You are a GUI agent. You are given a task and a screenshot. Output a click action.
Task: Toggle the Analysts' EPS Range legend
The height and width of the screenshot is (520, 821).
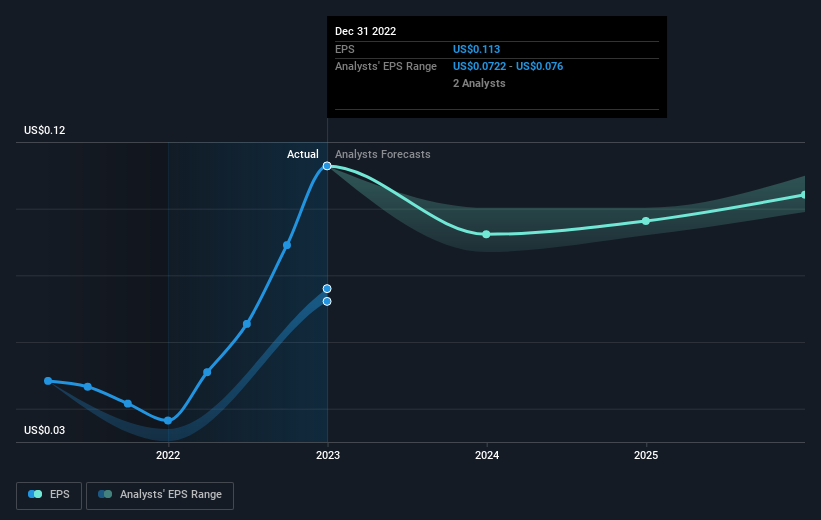click(x=160, y=495)
